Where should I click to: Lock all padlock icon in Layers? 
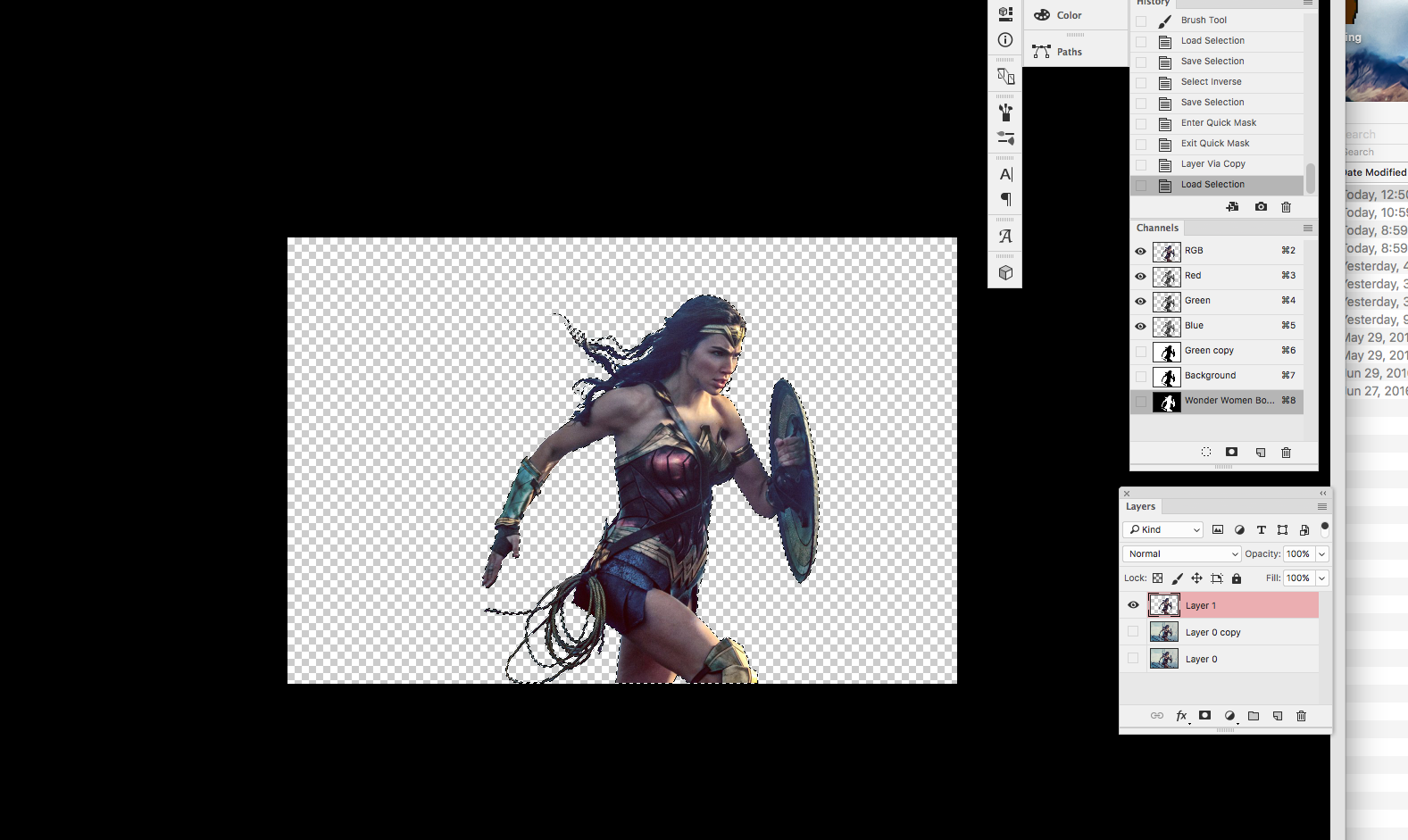[x=1237, y=578]
